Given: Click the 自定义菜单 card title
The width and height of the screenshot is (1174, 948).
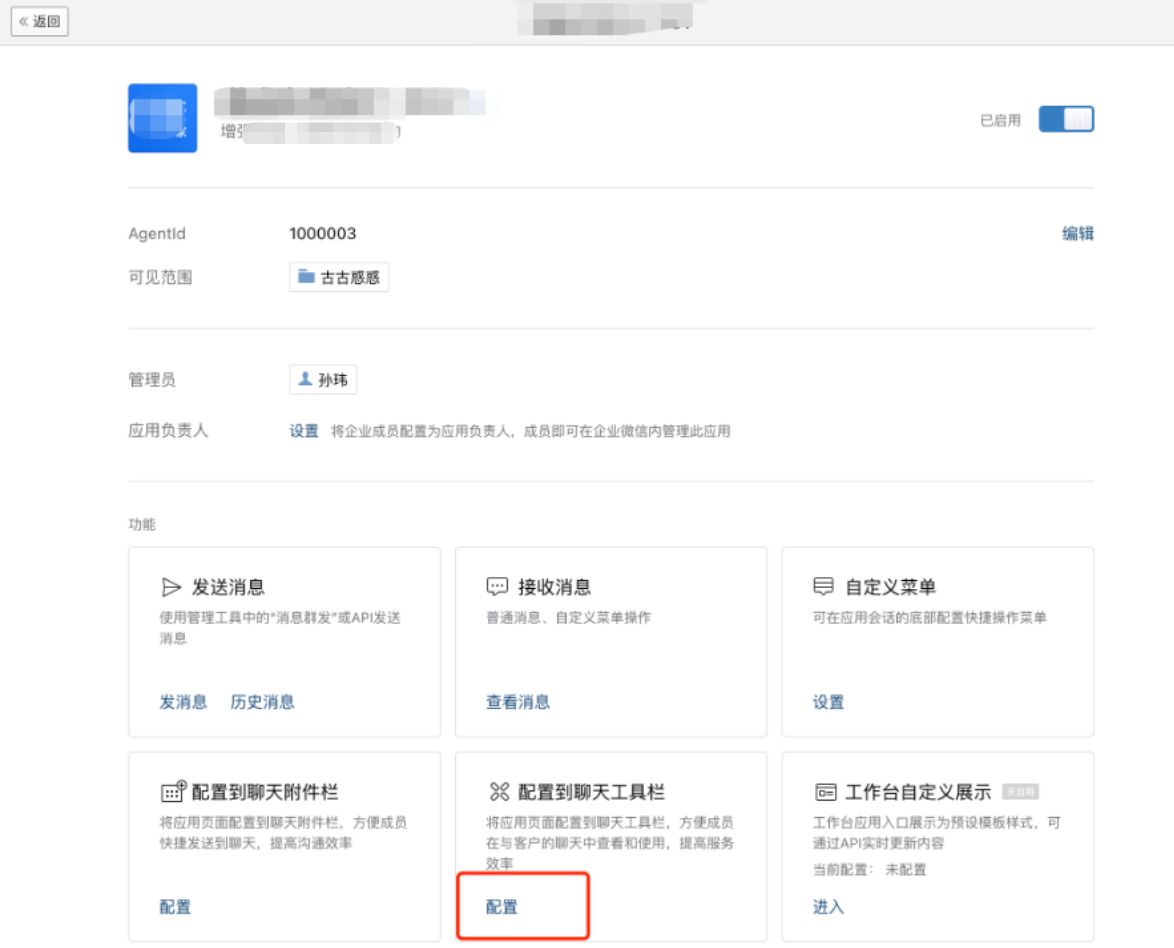Looking at the screenshot, I should point(890,587).
